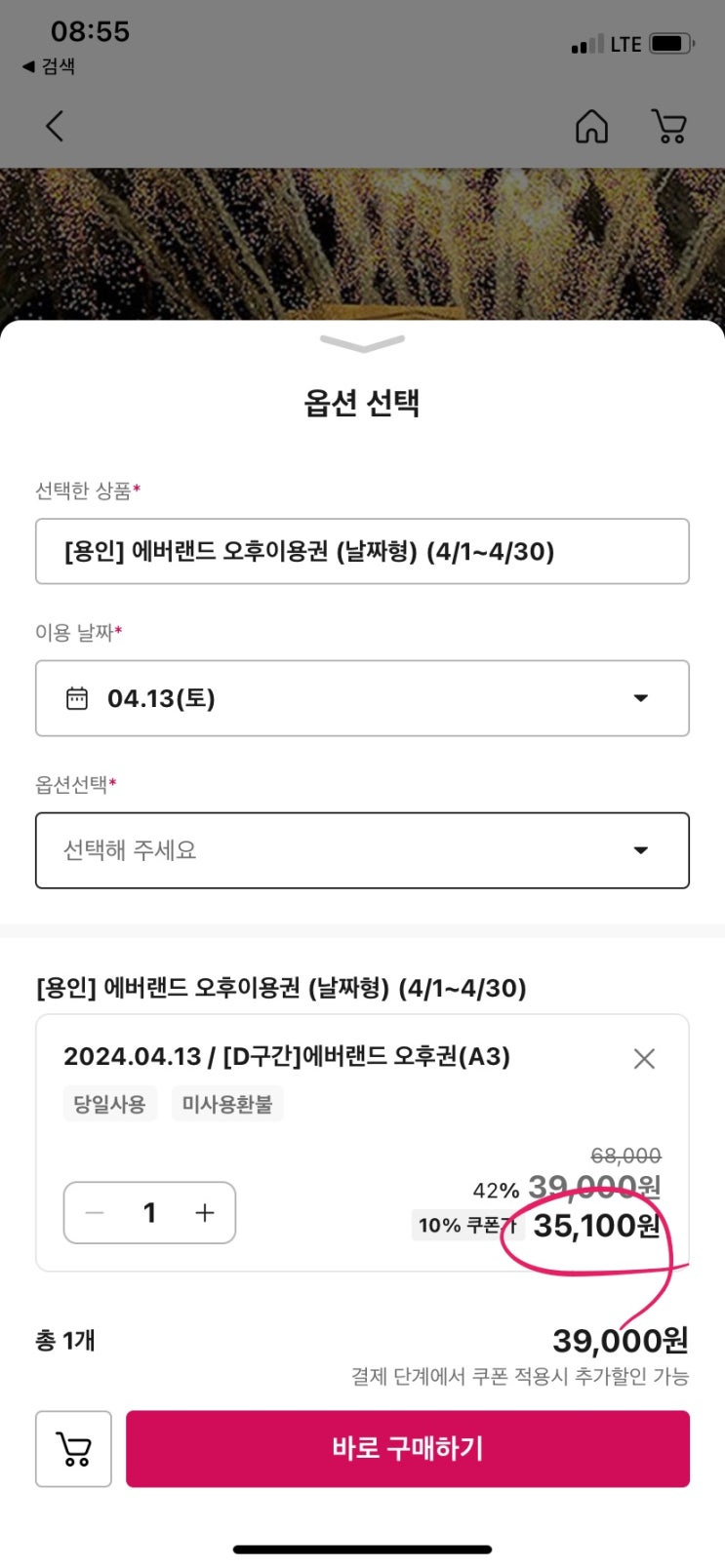Open the 선택한 상품 product selector
This screenshot has height=1568, width=725.
tap(362, 552)
